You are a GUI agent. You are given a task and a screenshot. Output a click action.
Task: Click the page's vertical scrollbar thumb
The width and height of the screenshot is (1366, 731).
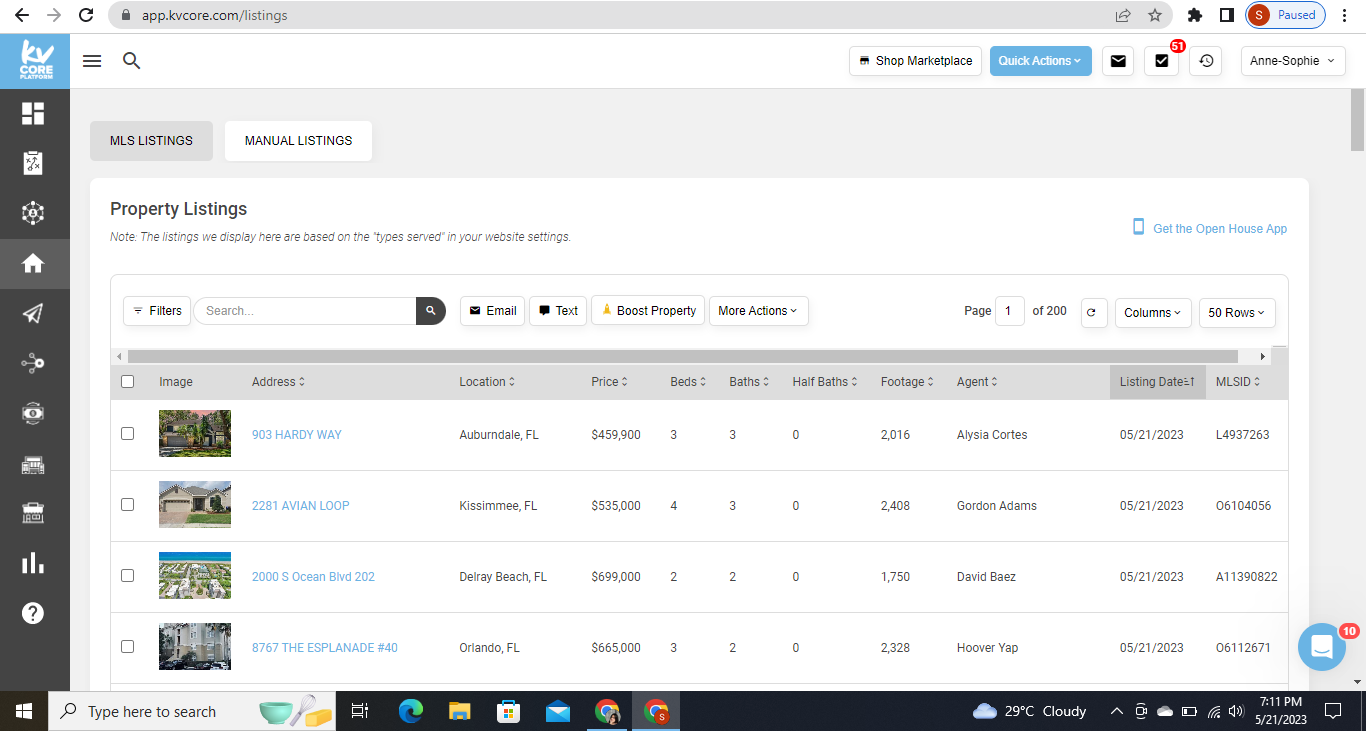coord(1357,120)
